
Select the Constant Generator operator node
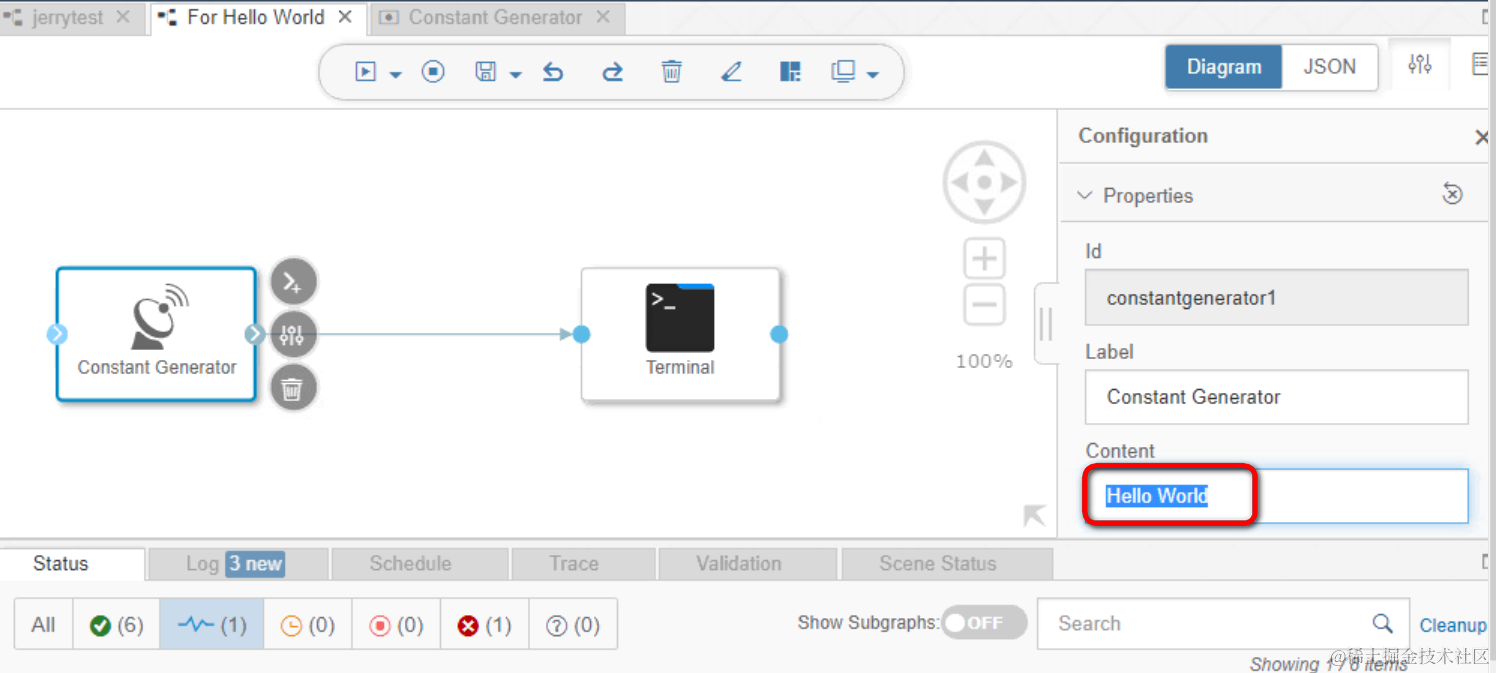(x=156, y=334)
